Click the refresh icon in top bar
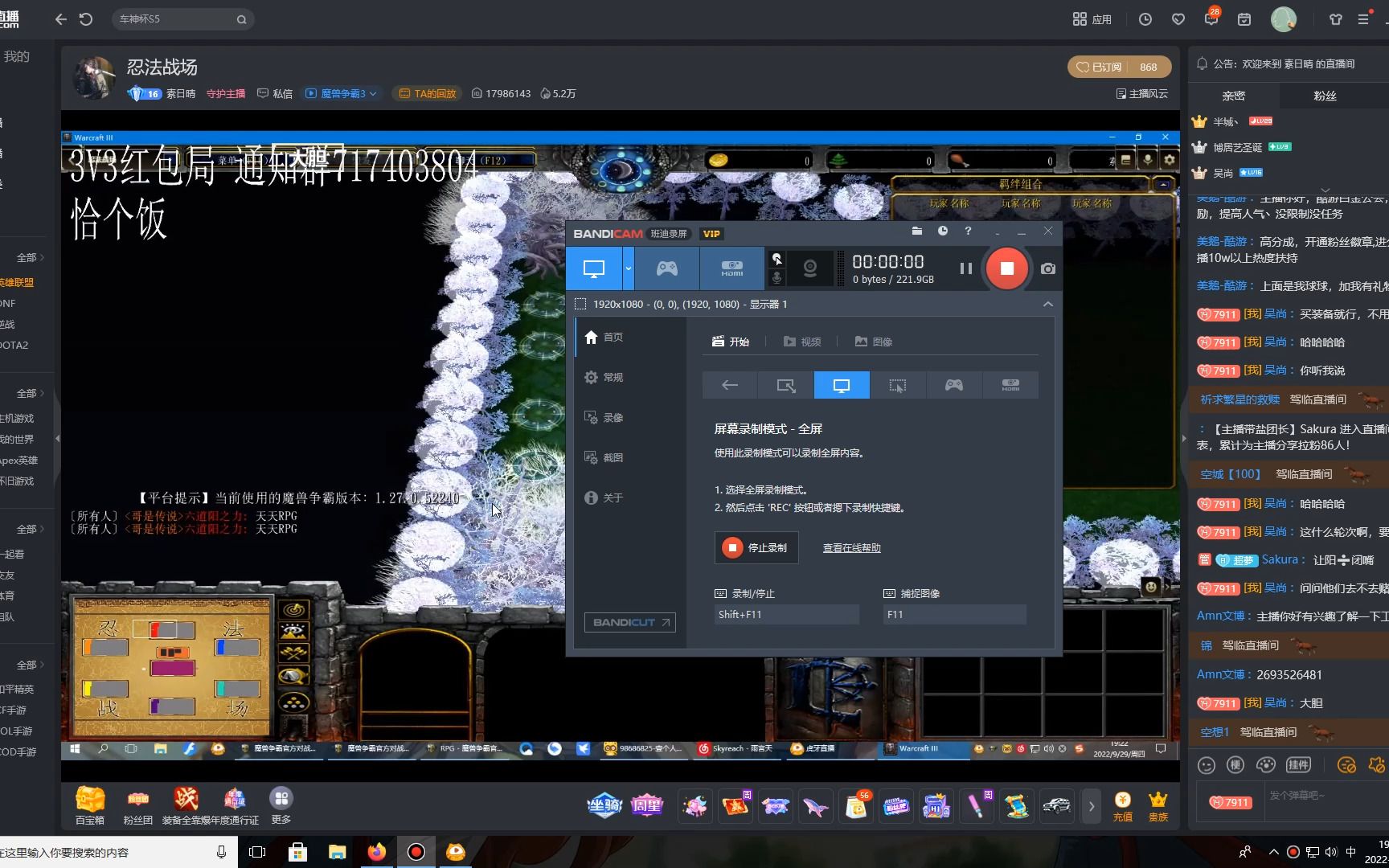Viewport: 1389px width, 868px height. (86, 19)
